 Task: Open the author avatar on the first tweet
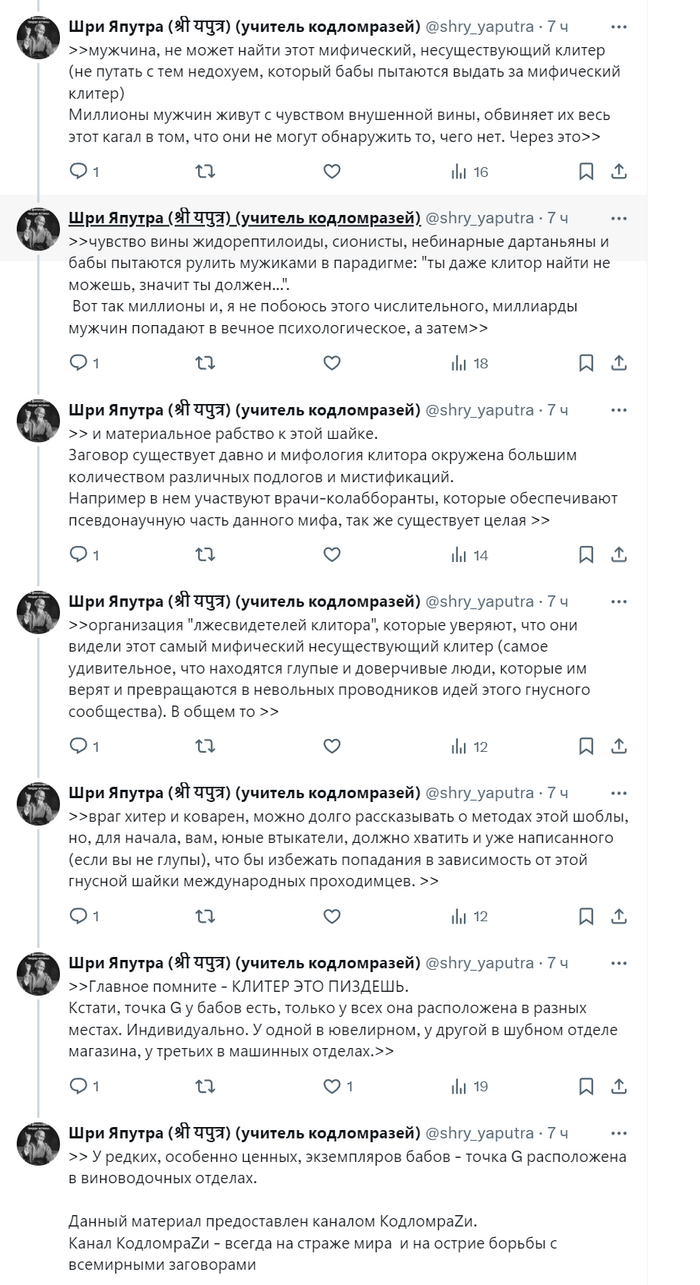point(38,39)
